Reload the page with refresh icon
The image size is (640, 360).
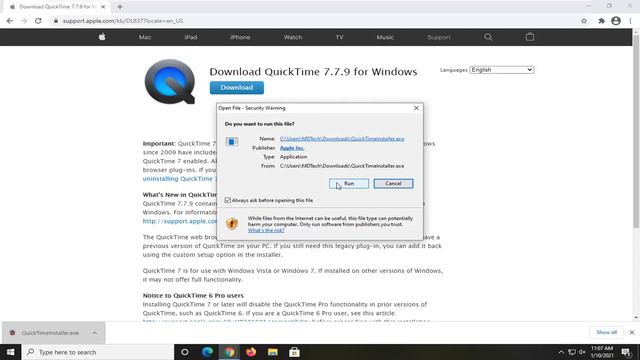click(x=38, y=21)
